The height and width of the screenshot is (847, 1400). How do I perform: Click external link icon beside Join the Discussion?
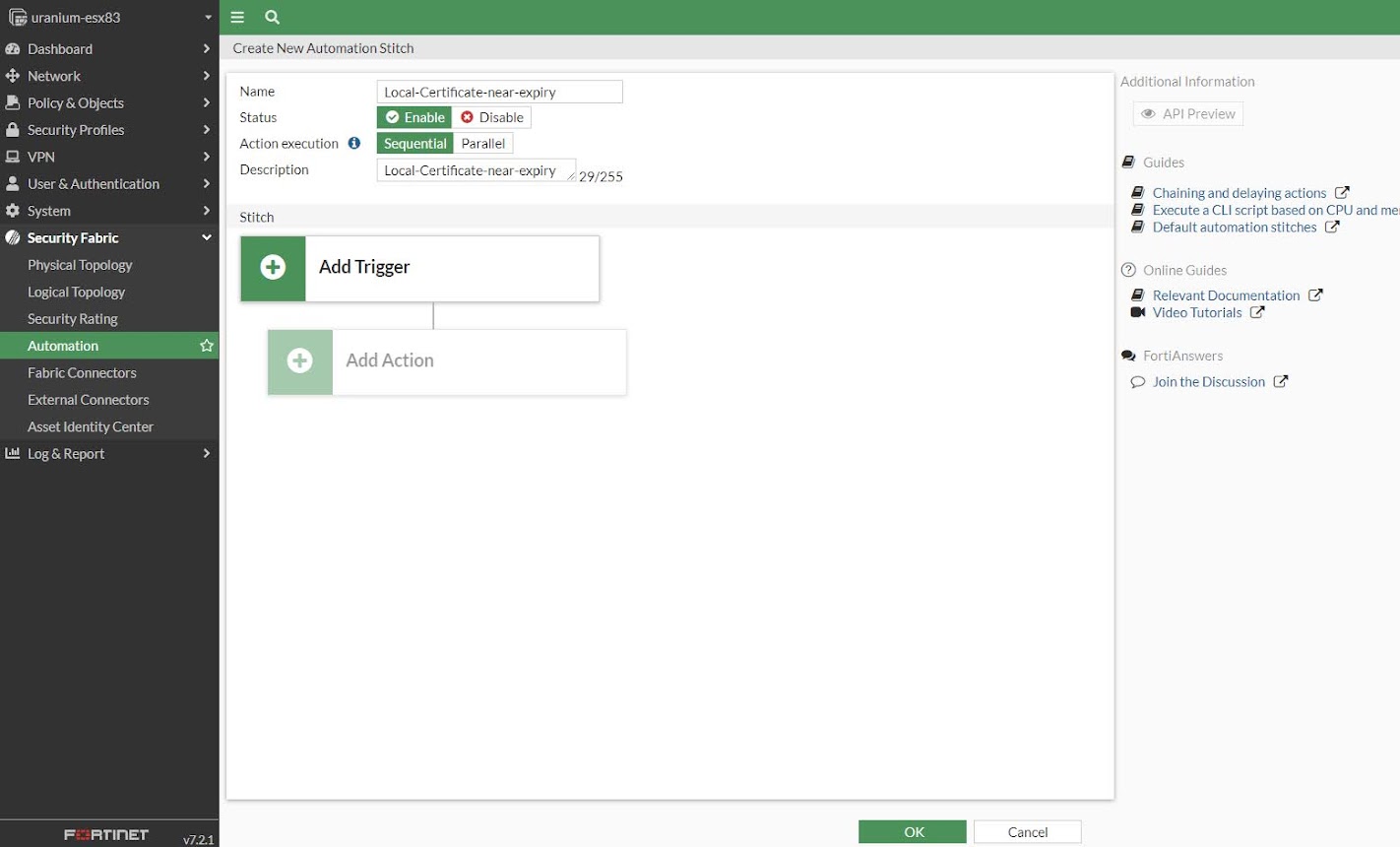1281,381
